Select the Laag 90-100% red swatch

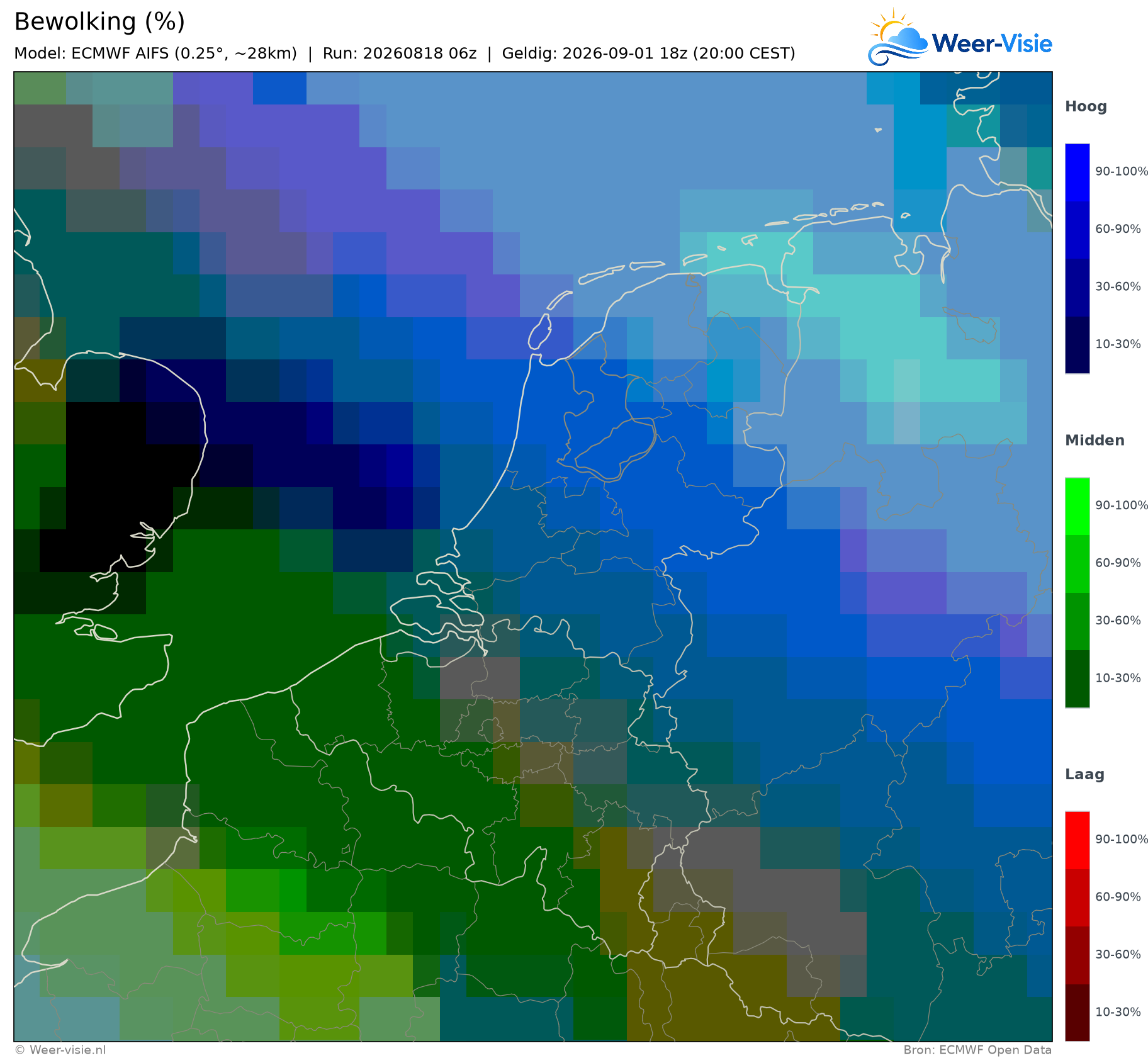tap(1078, 840)
